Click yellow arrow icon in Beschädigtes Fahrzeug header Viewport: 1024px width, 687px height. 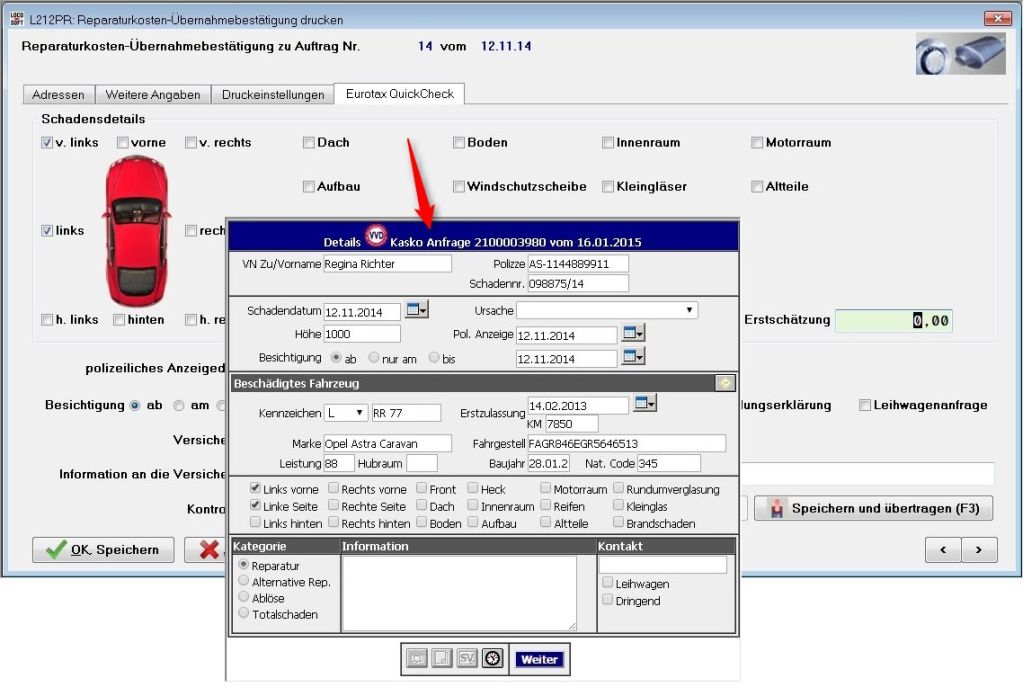pos(724,383)
